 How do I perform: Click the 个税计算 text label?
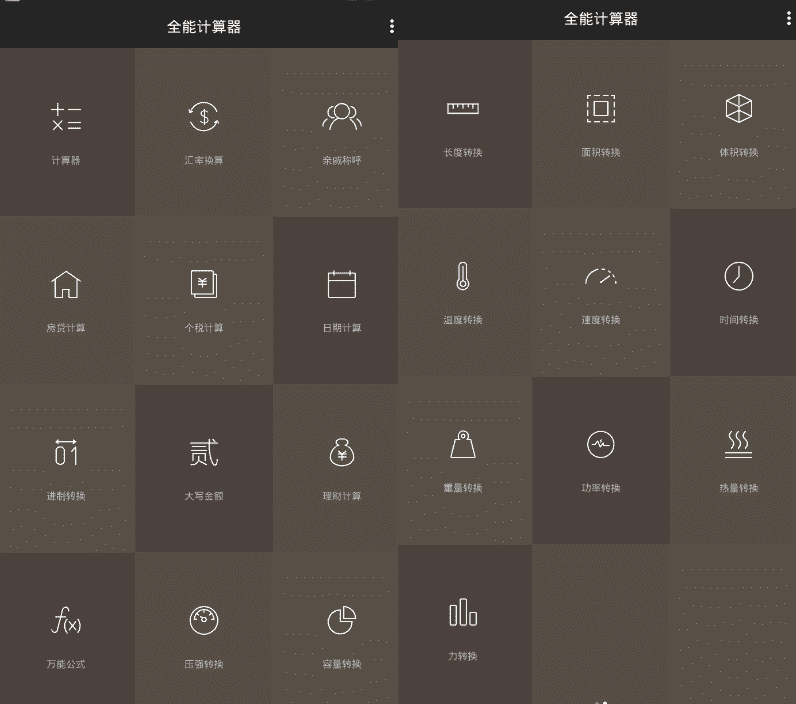(x=204, y=328)
